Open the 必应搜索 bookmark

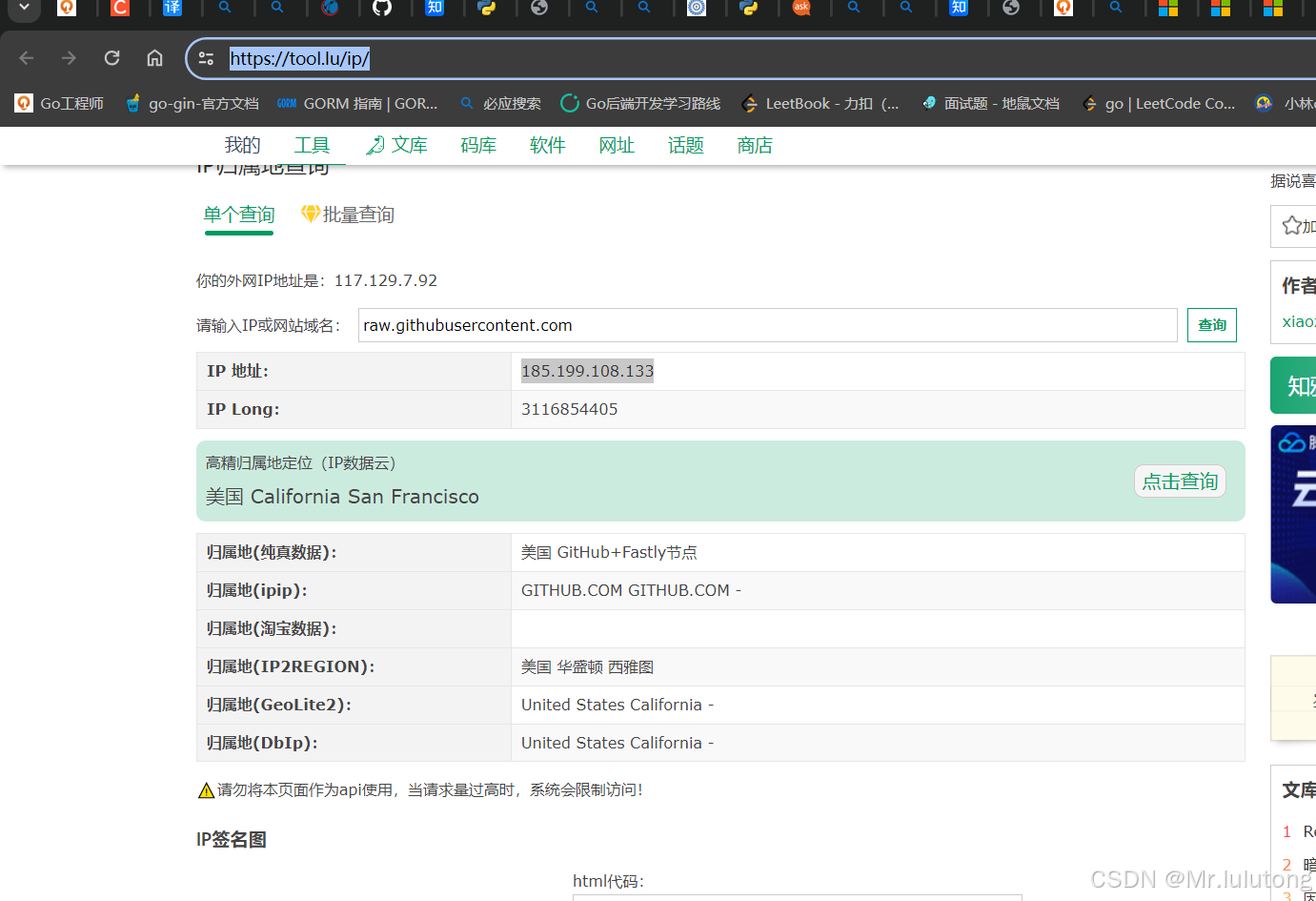[x=500, y=103]
